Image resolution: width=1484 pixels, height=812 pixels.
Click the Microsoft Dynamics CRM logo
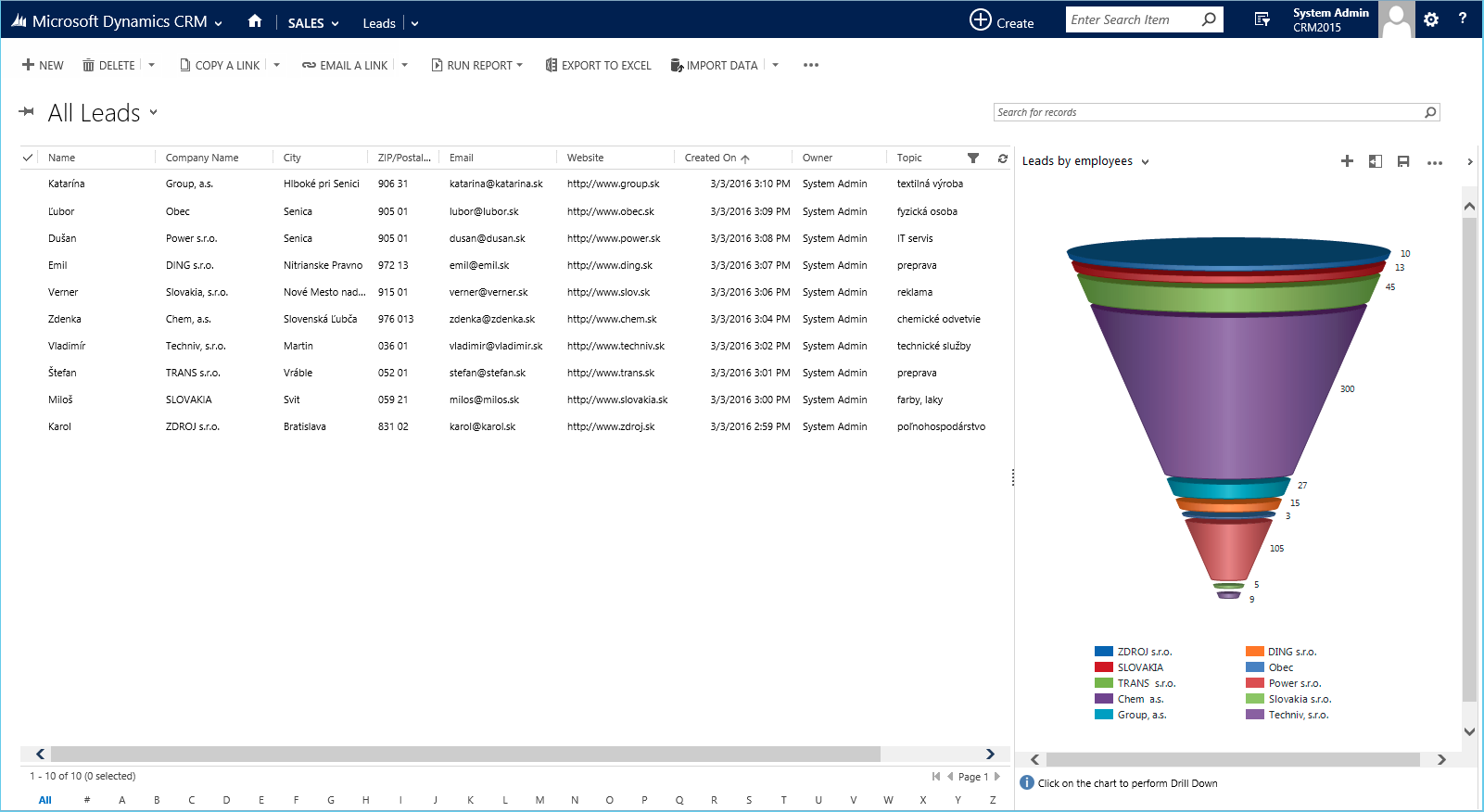[19, 20]
